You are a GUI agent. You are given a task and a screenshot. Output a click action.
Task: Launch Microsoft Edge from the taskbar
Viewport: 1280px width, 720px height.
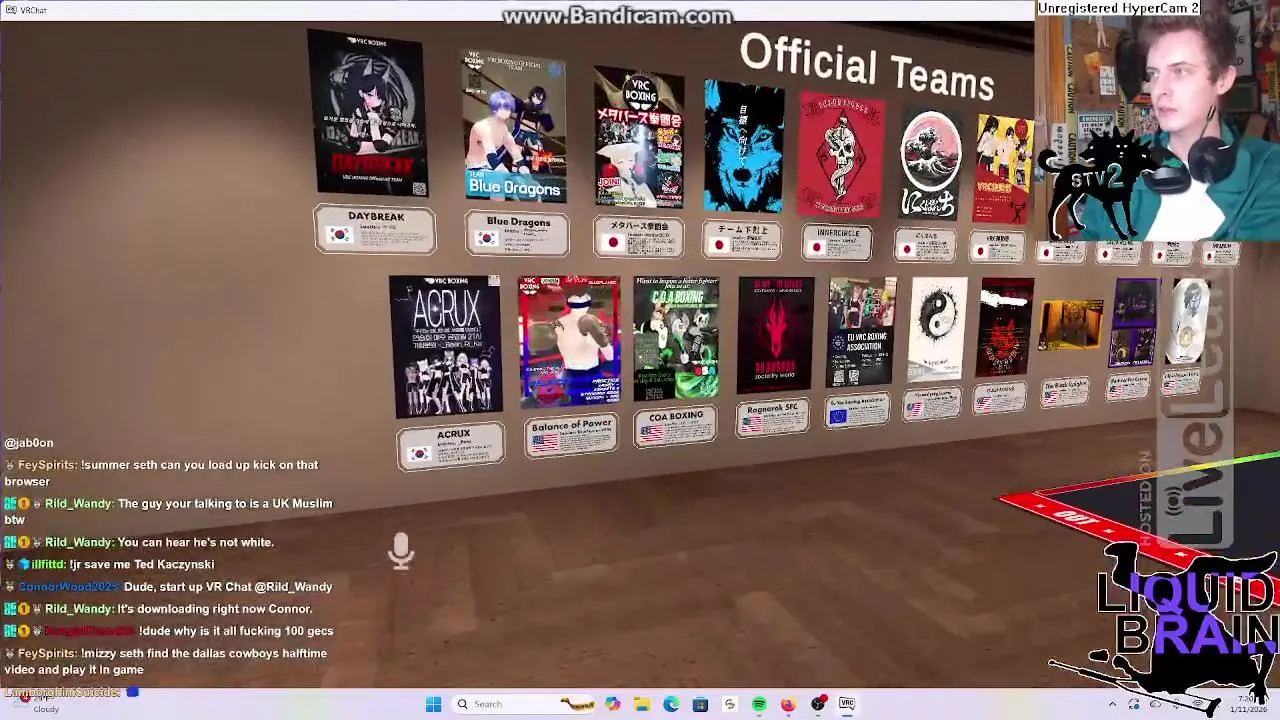click(x=671, y=704)
